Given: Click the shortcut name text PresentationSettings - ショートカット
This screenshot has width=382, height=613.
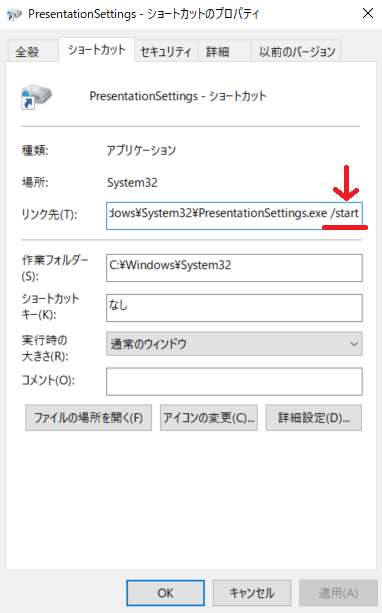Looking at the screenshot, I should click(x=178, y=96).
